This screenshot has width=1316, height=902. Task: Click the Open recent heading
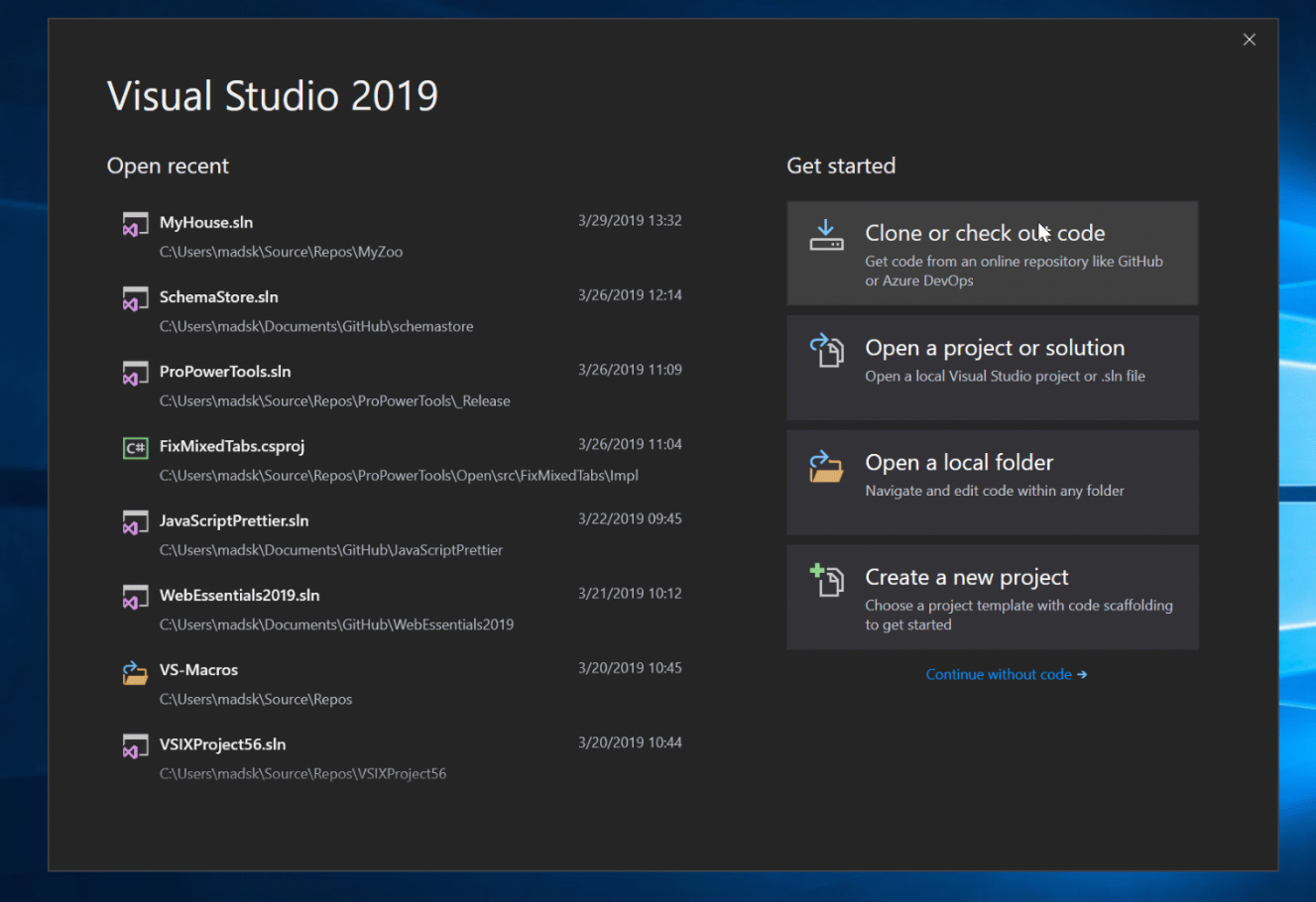tap(168, 167)
